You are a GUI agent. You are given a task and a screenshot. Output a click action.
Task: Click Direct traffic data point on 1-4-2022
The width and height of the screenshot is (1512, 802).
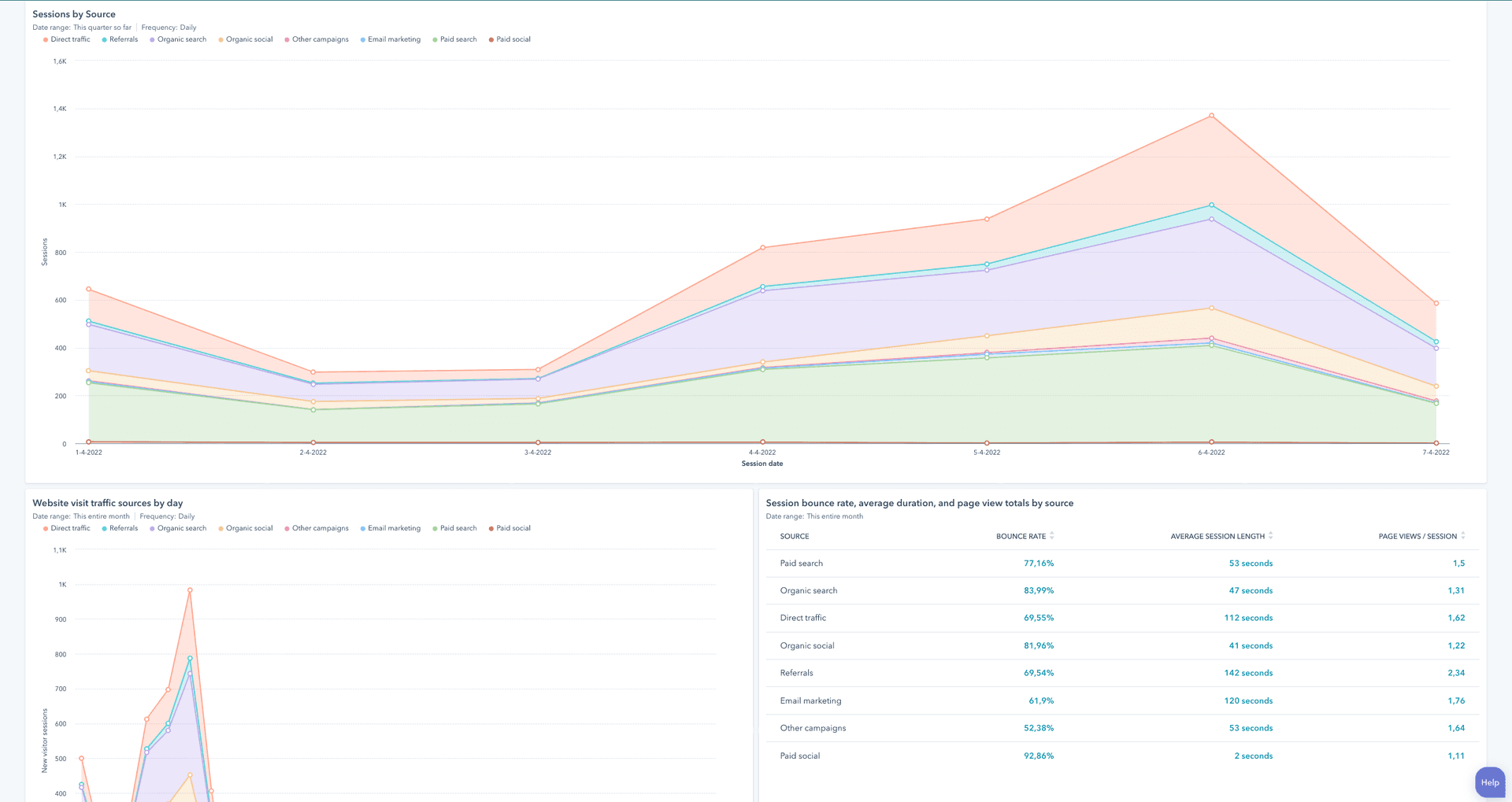(x=88, y=290)
